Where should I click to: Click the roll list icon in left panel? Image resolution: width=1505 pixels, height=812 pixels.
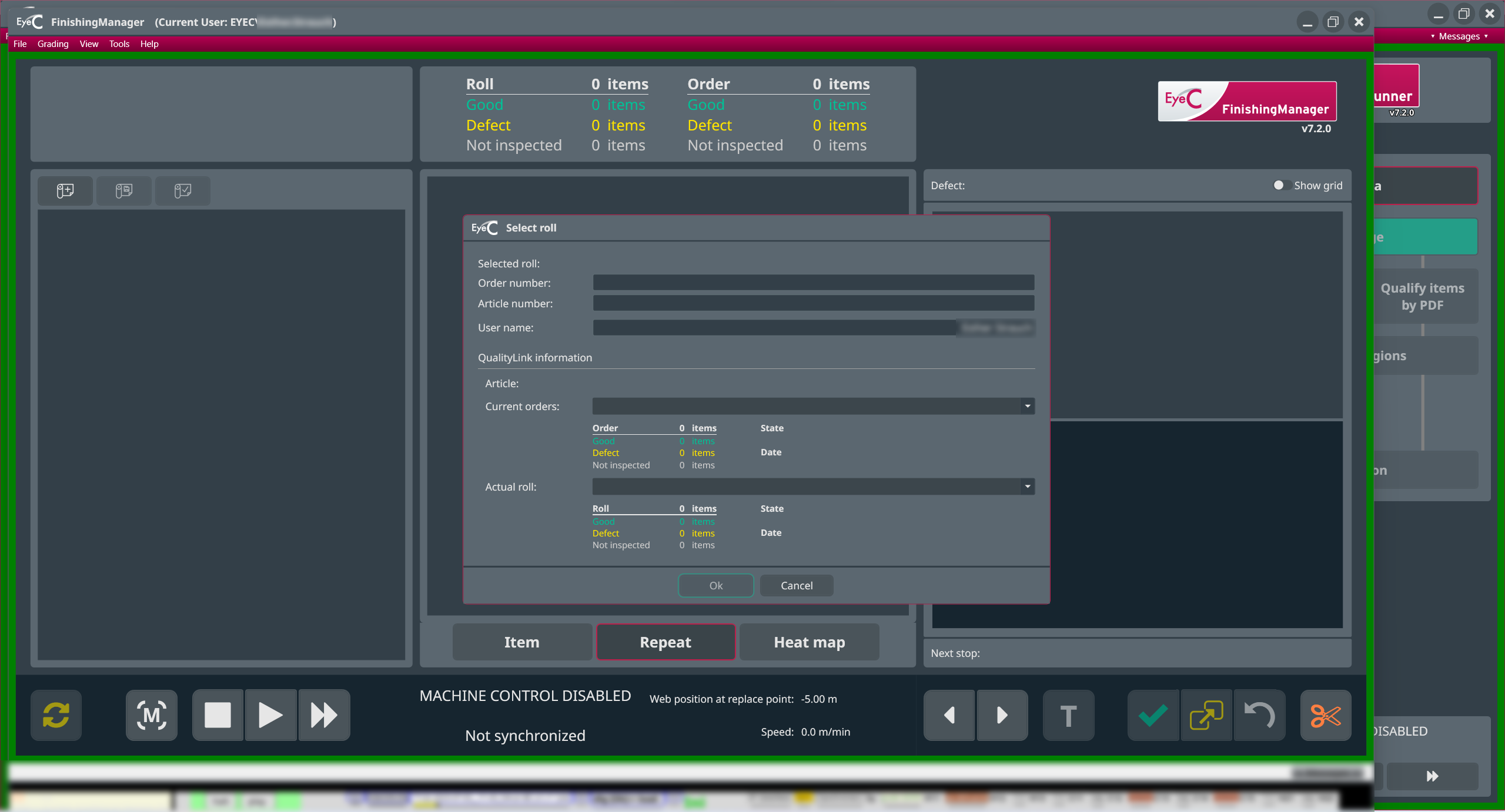coord(124,191)
